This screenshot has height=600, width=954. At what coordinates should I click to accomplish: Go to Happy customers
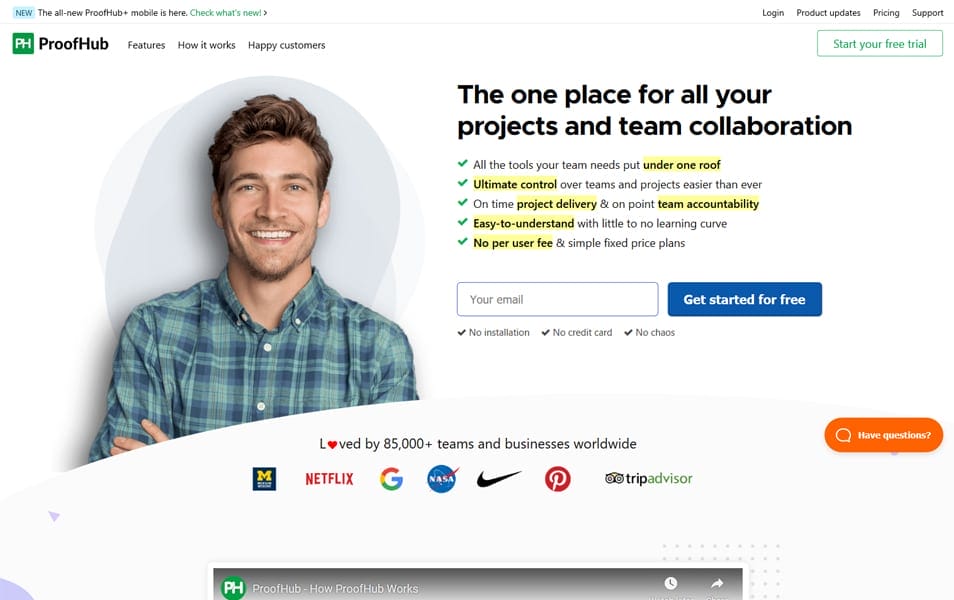pyautogui.click(x=286, y=45)
